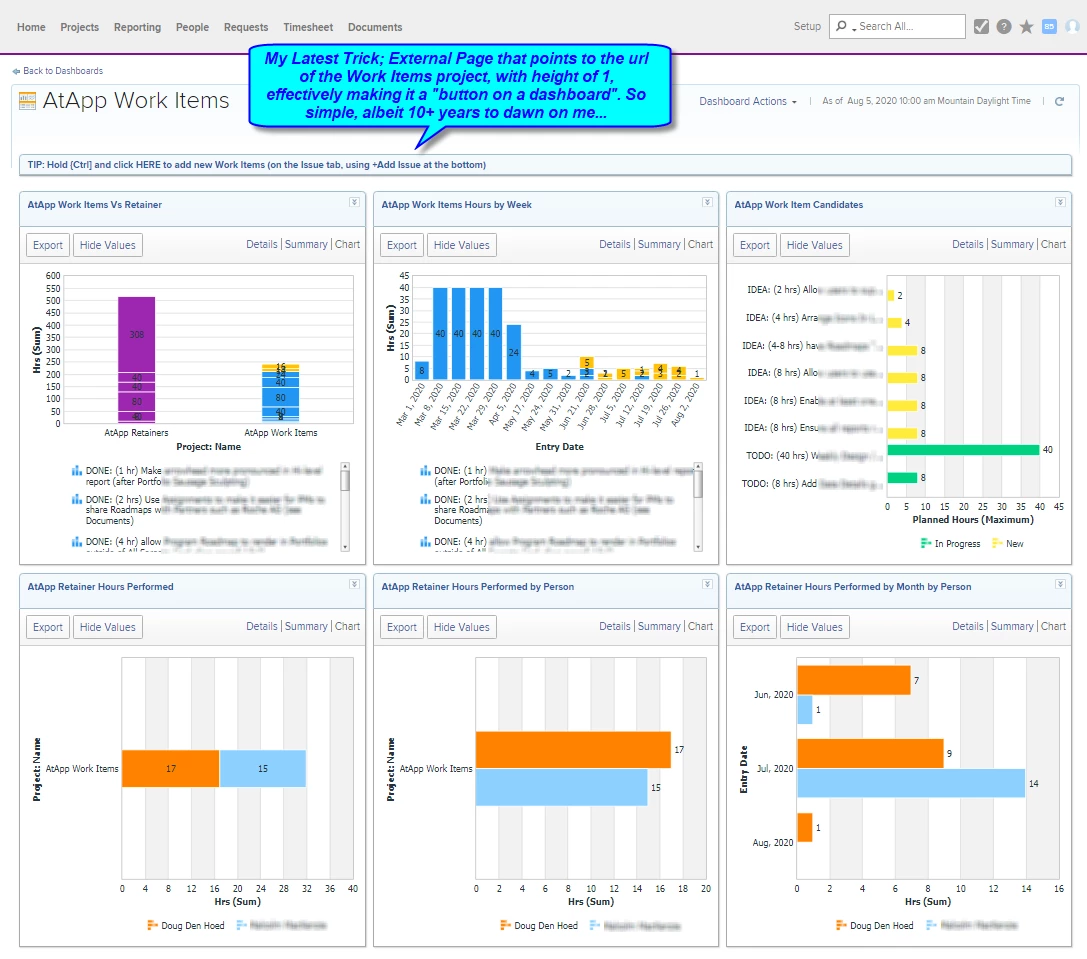Click chart icon beside DONE: (1 hr) Make in Vs Retainer
The image size is (1087, 959).
76,471
